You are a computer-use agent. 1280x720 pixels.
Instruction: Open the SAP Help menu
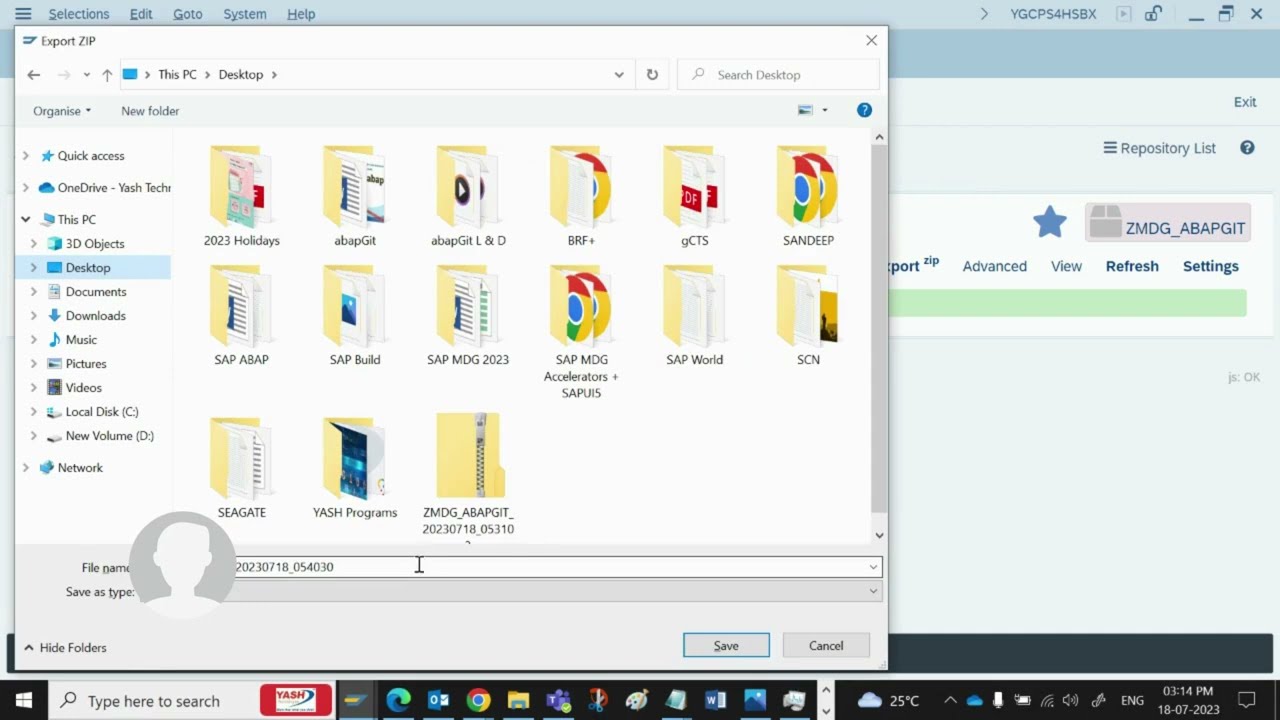(x=301, y=14)
